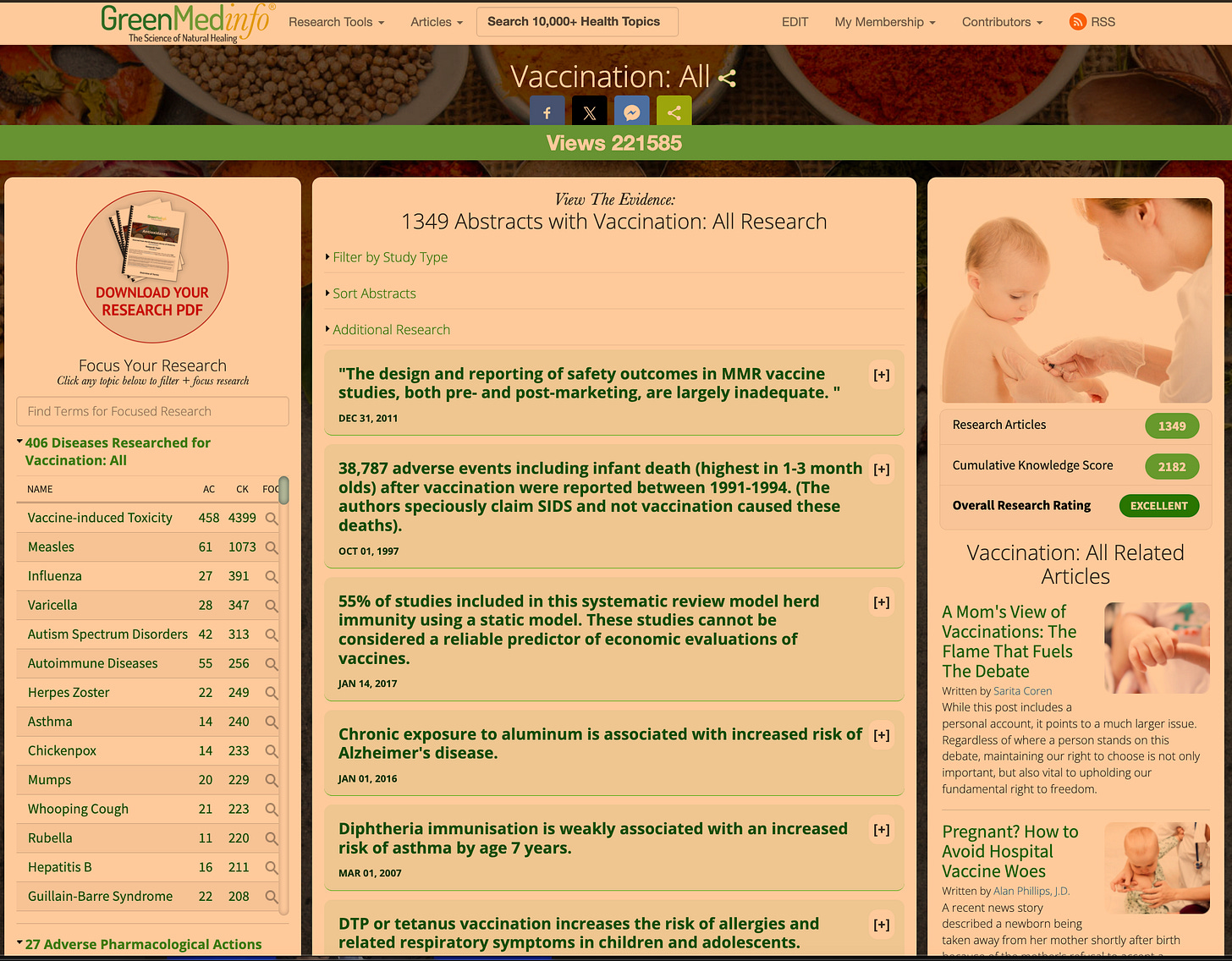Screen dimensions: 1232x961
Task: Share via Messenger icon
Action: (x=632, y=112)
